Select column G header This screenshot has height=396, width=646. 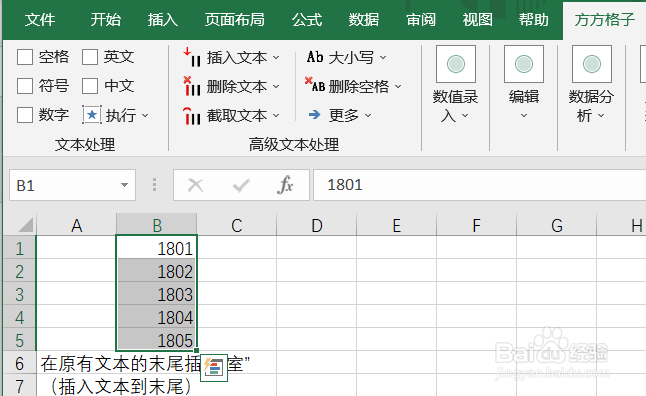click(557, 225)
